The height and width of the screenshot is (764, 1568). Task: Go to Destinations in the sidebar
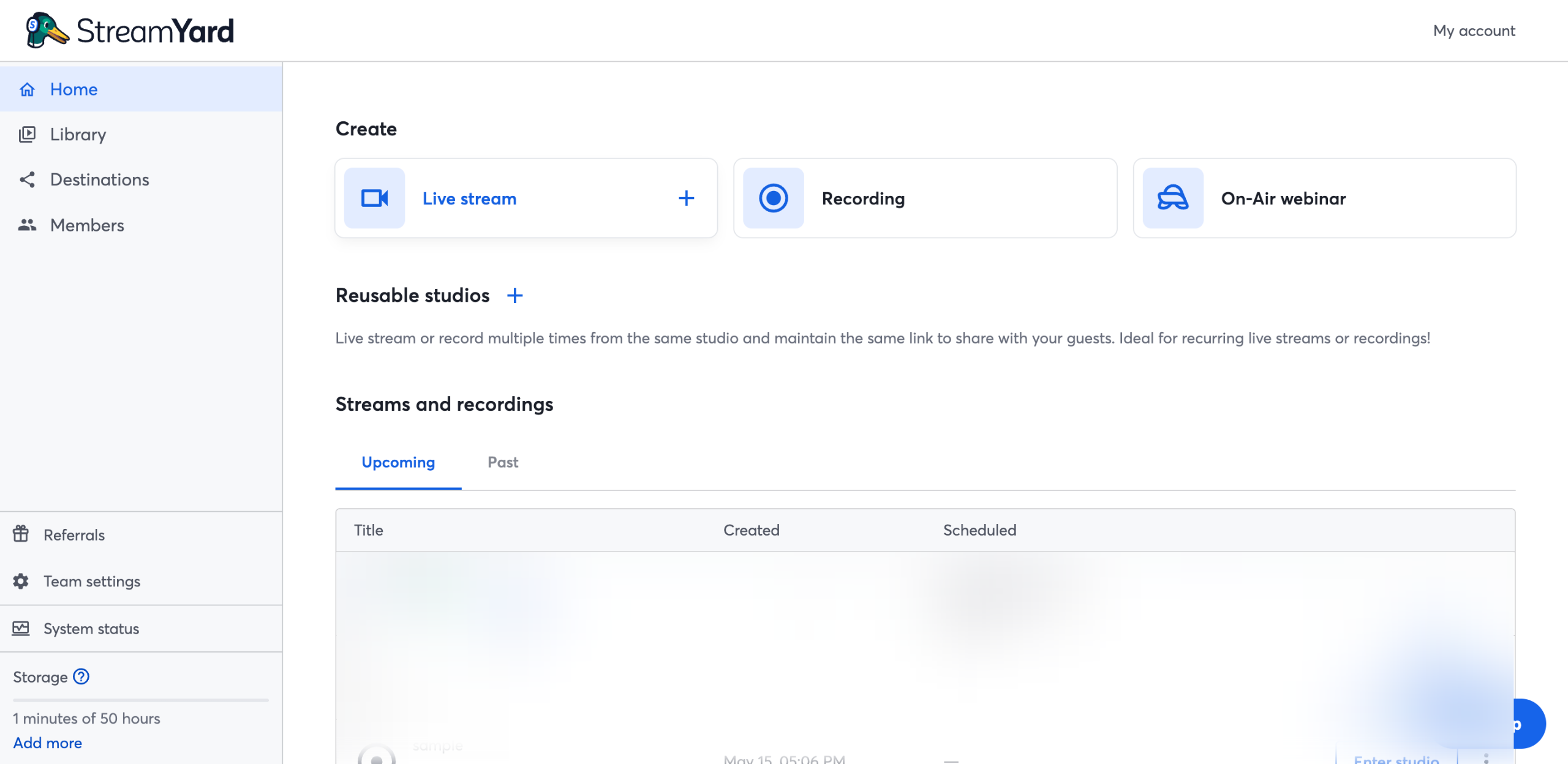click(99, 179)
